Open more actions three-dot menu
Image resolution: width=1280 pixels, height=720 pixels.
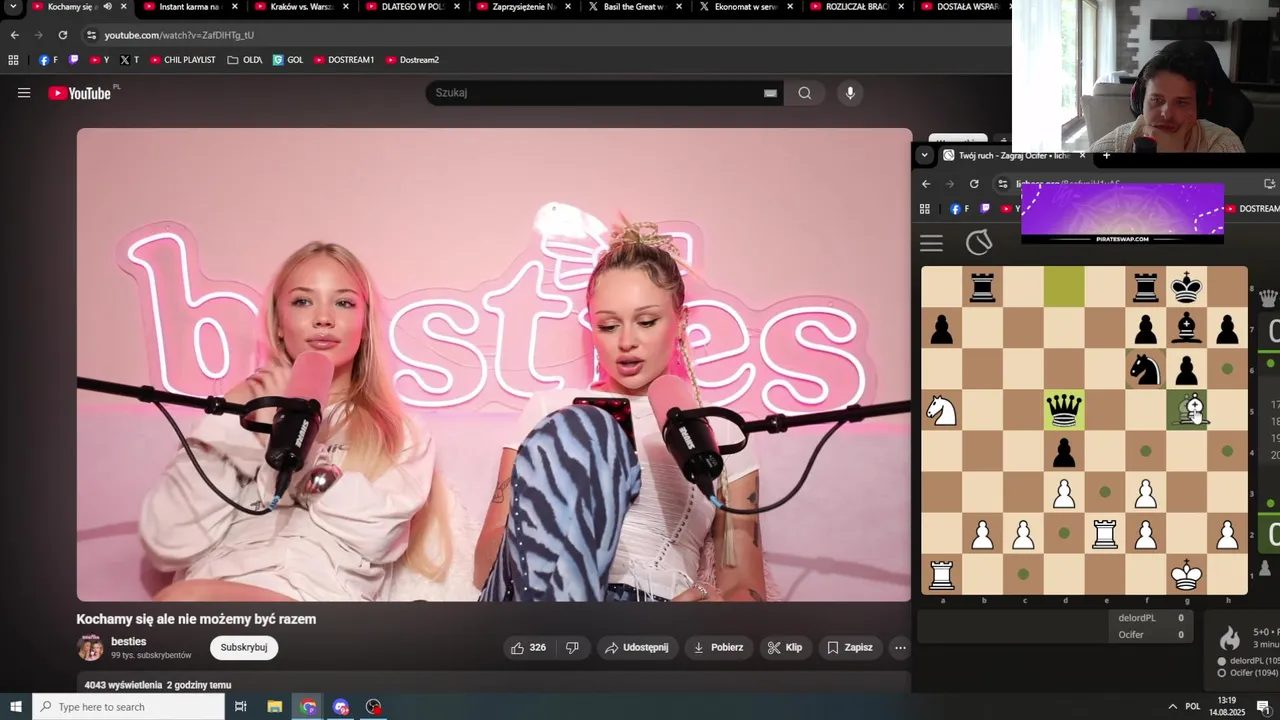click(900, 648)
